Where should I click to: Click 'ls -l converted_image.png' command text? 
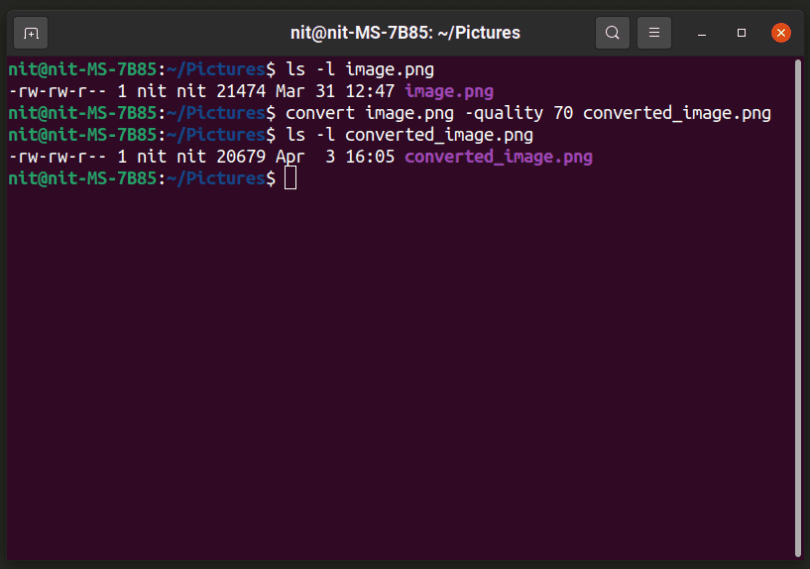point(409,135)
